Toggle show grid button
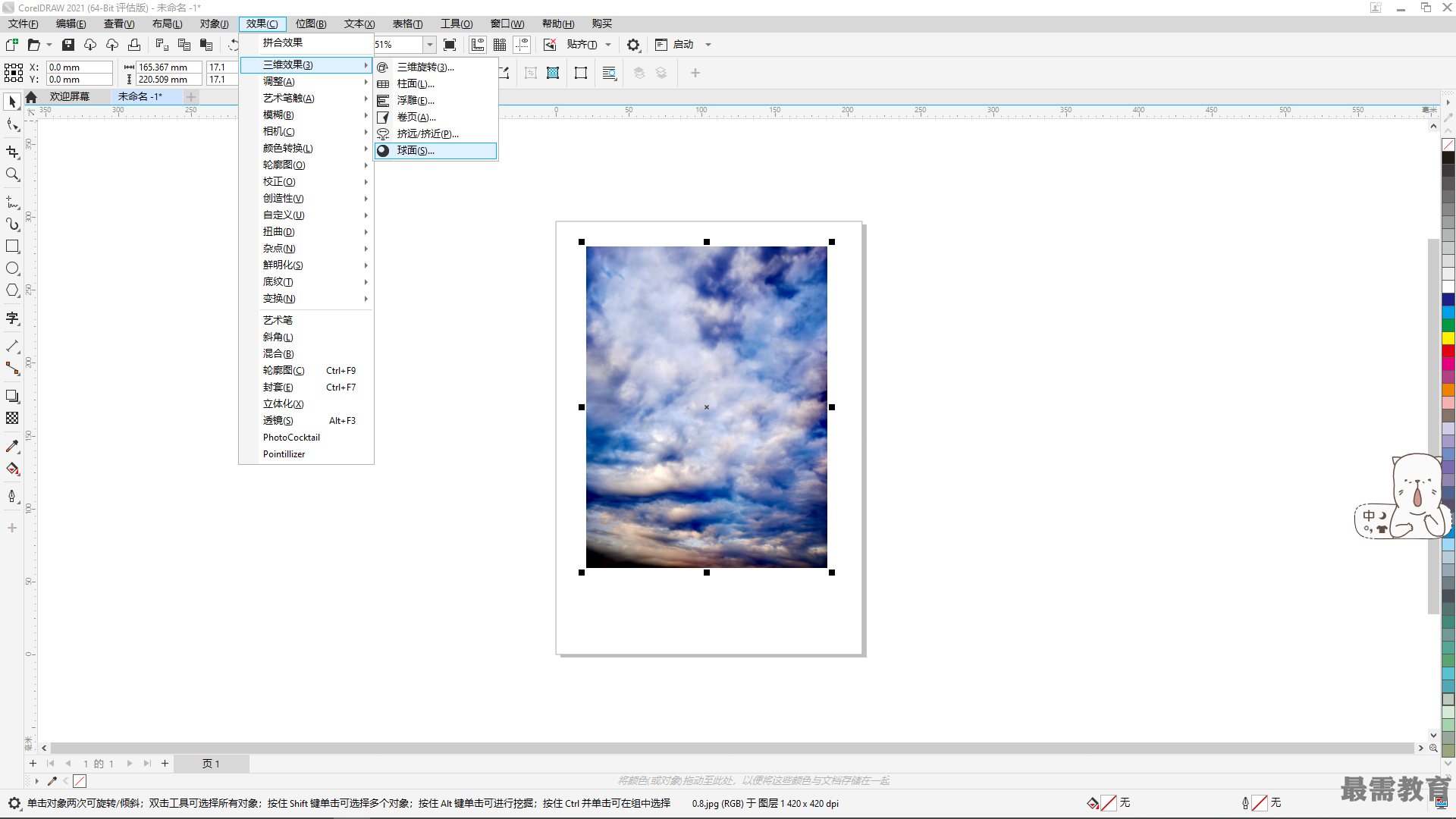Viewport: 1456px width, 819px height. tap(500, 45)
